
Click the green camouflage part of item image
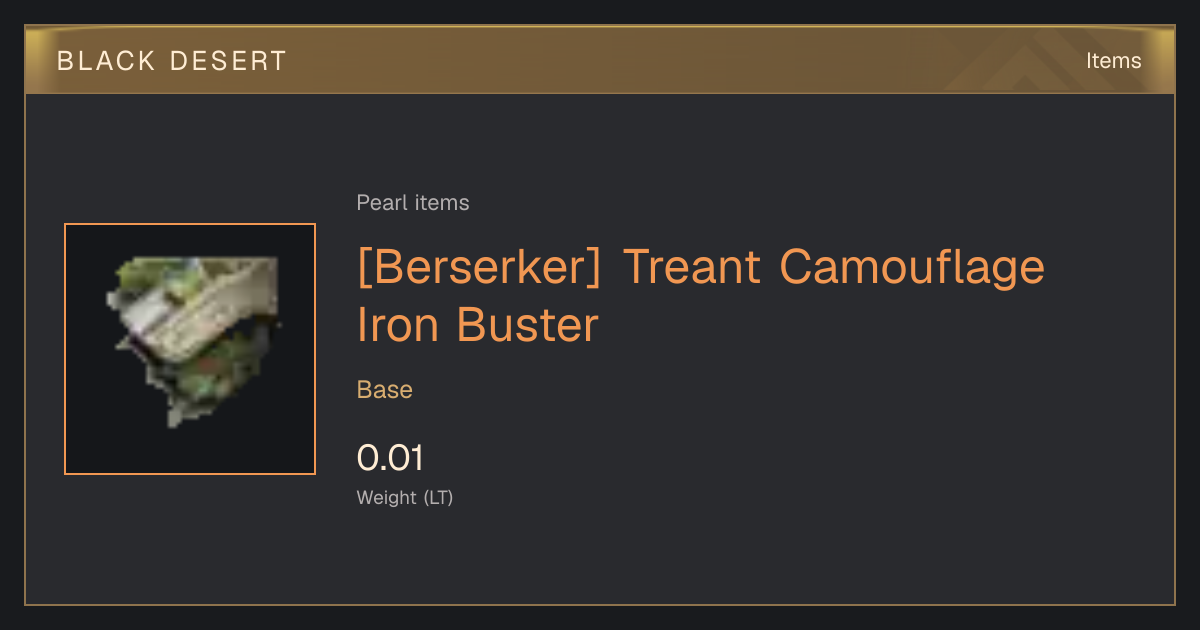click(x=215, y=375)
